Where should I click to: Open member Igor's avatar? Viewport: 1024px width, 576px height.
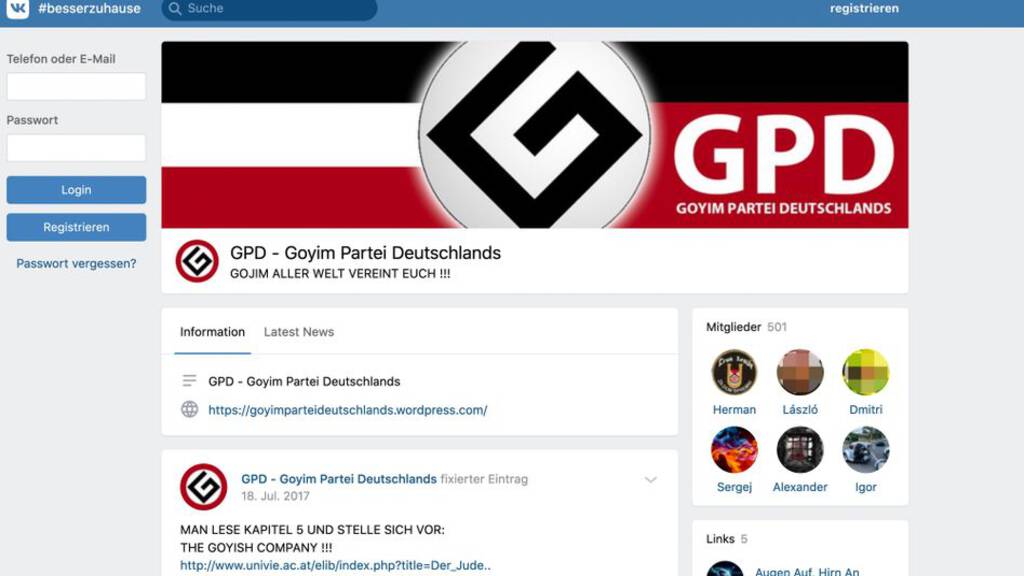[865, 450]
